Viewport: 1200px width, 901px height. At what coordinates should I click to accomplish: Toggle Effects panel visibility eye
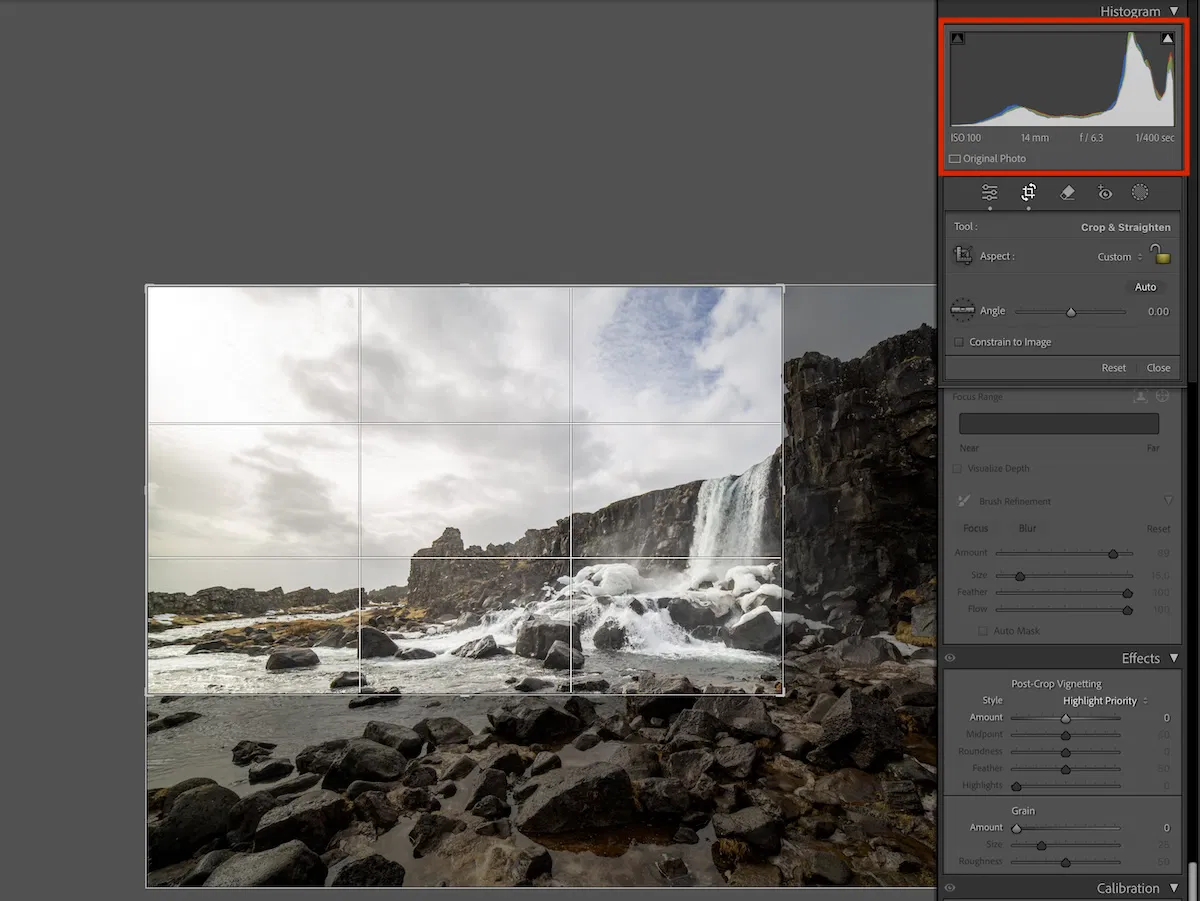point(950,658)
